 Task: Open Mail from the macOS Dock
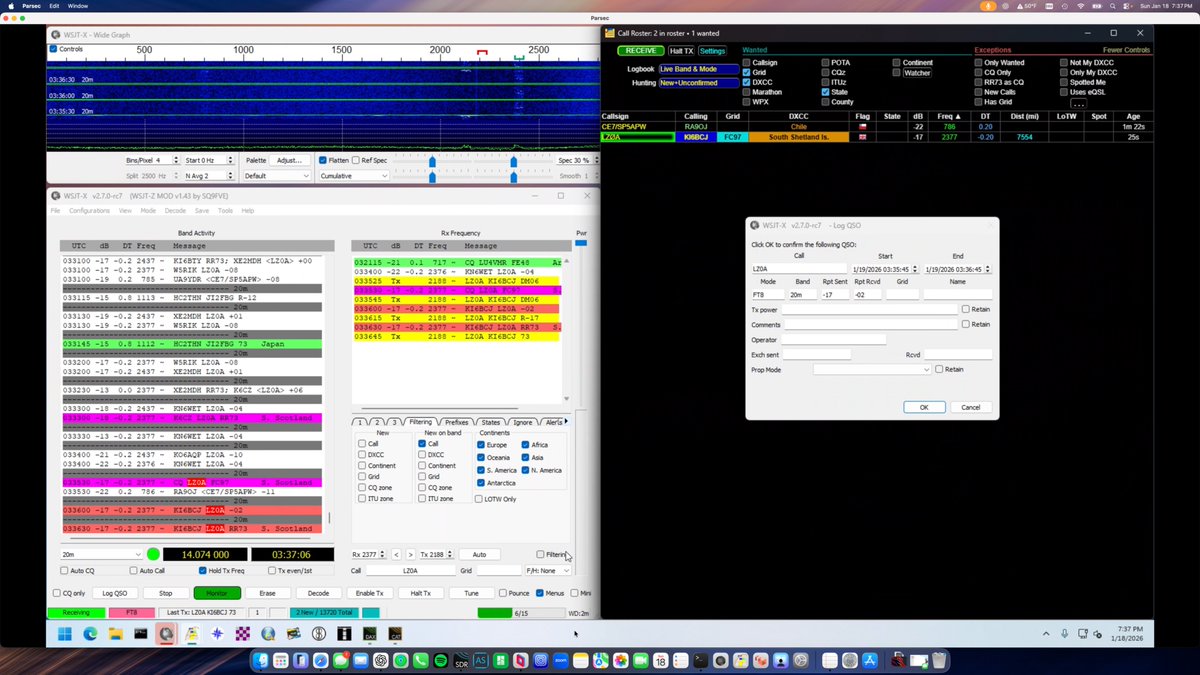pos(361,660)
